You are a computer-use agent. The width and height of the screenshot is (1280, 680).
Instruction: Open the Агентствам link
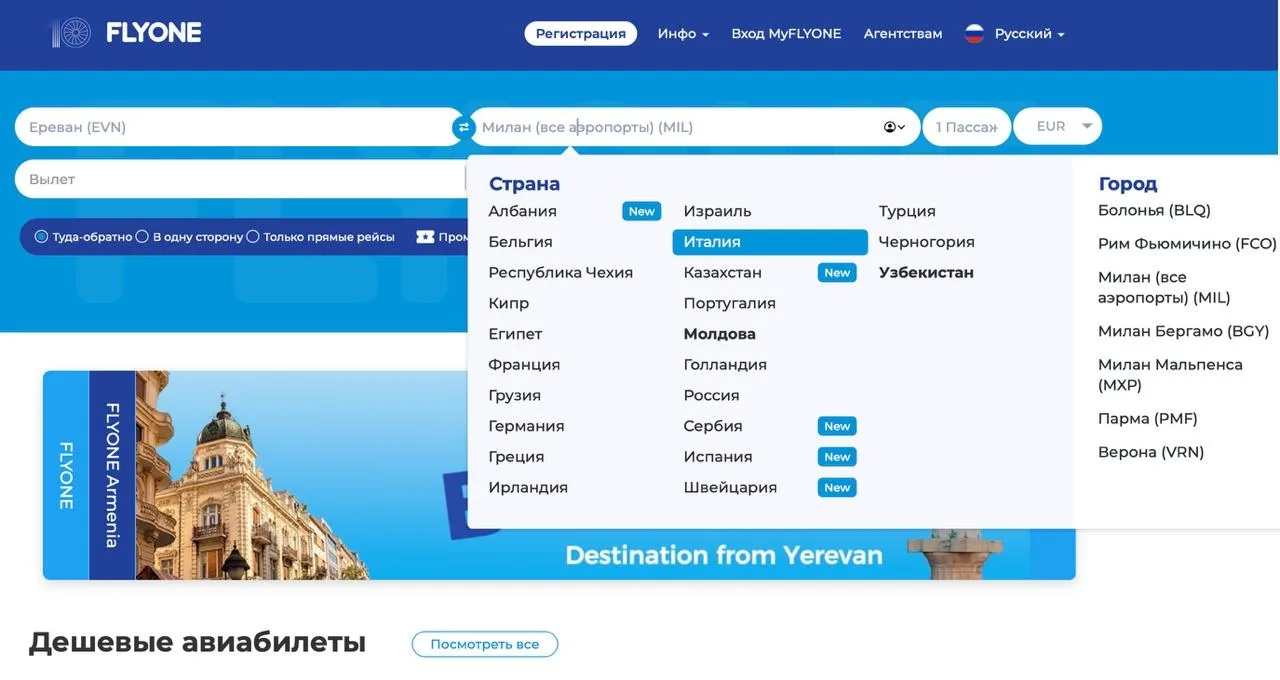pyautogui.click(x=903, y=34)
